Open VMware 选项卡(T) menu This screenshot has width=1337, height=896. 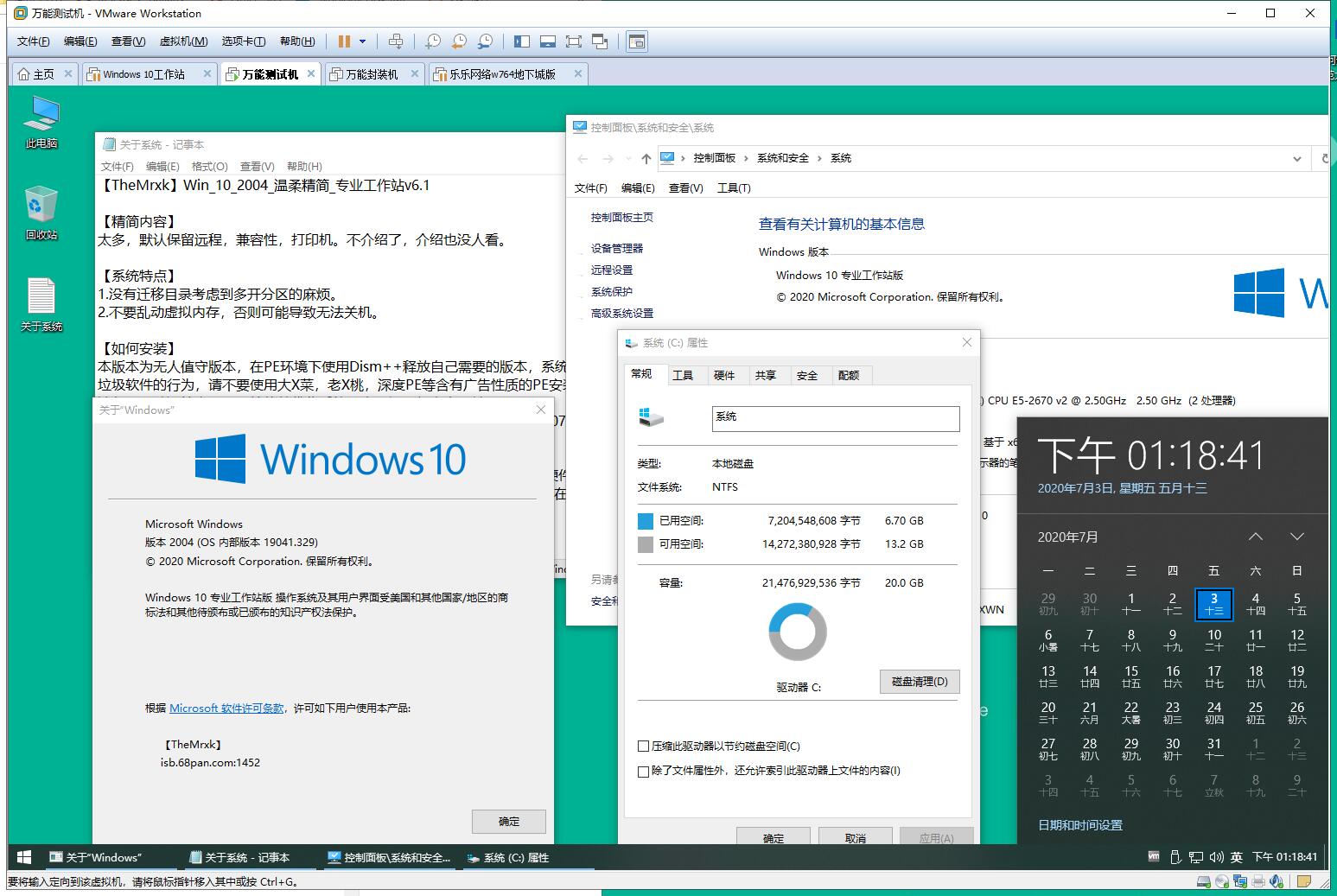coord(244,41)
